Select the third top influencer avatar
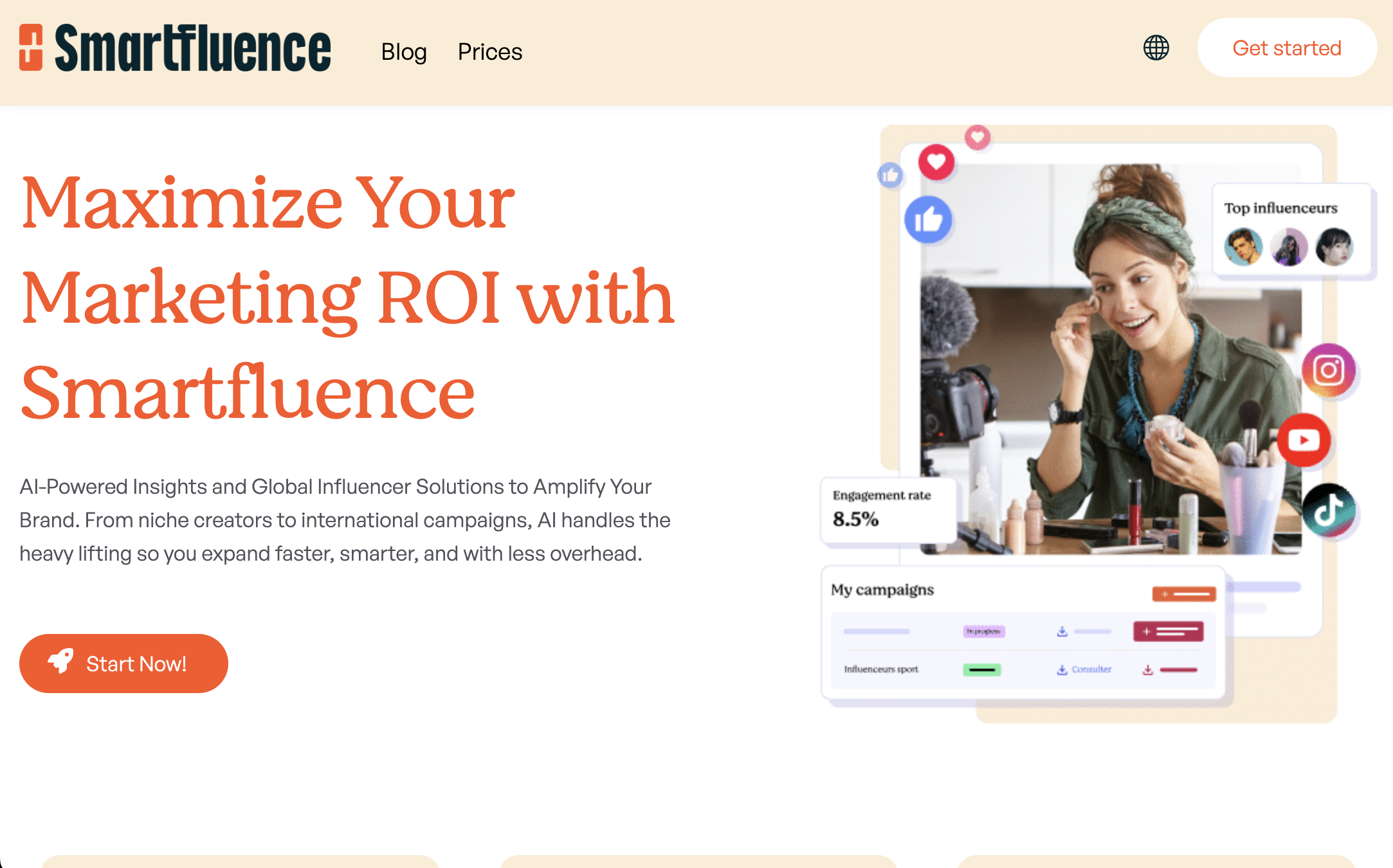 coord(1334,247)
